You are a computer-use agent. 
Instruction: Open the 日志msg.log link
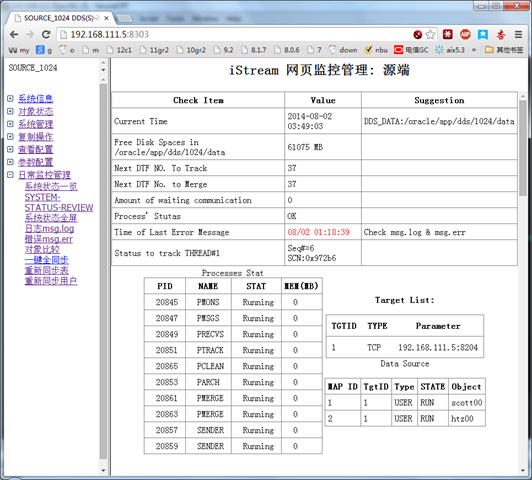click(50, 229)
